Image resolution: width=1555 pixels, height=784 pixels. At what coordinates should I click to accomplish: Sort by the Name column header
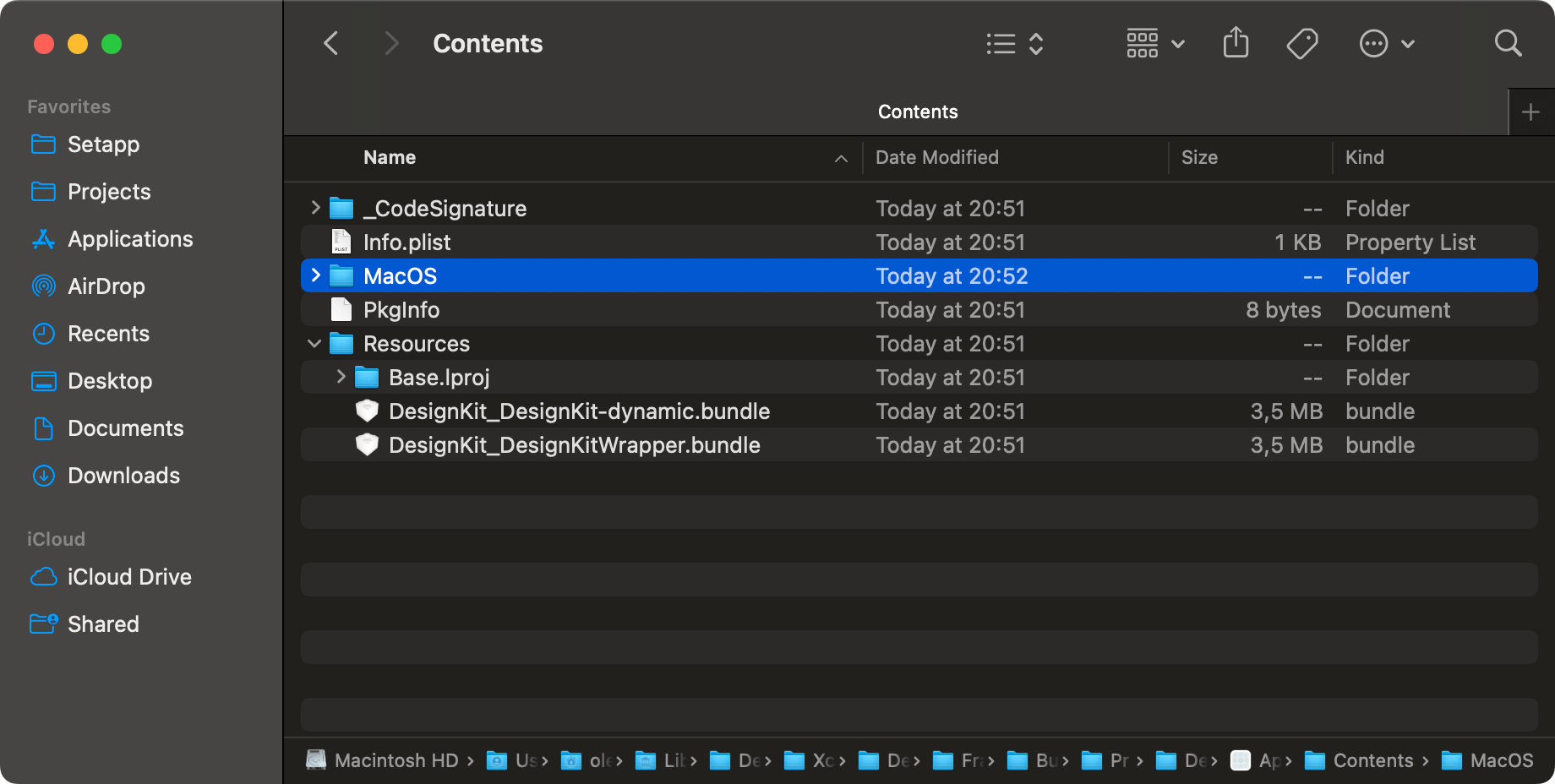pos(390,158)
